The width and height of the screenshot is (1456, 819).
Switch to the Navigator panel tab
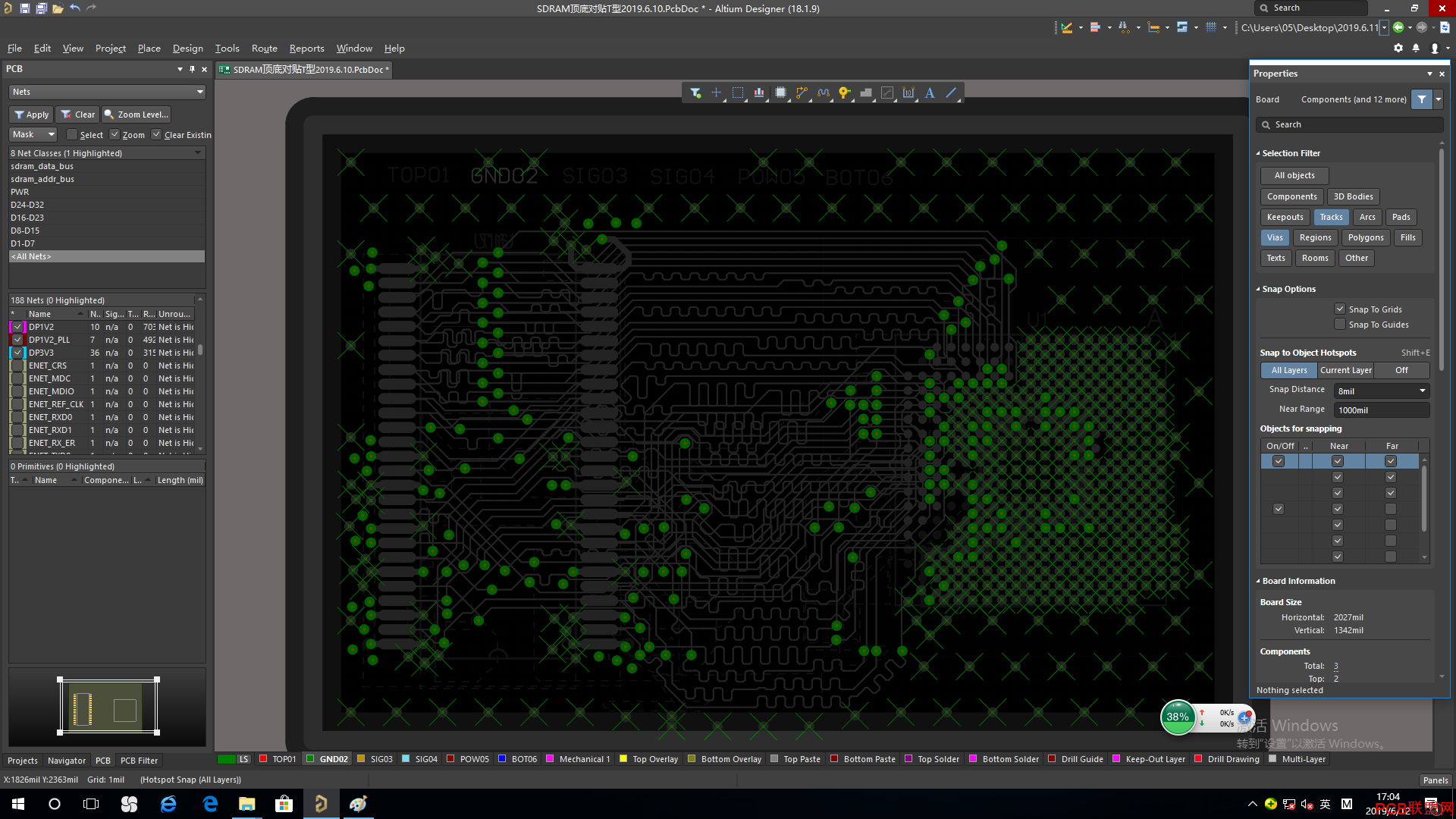pos(67,761)
